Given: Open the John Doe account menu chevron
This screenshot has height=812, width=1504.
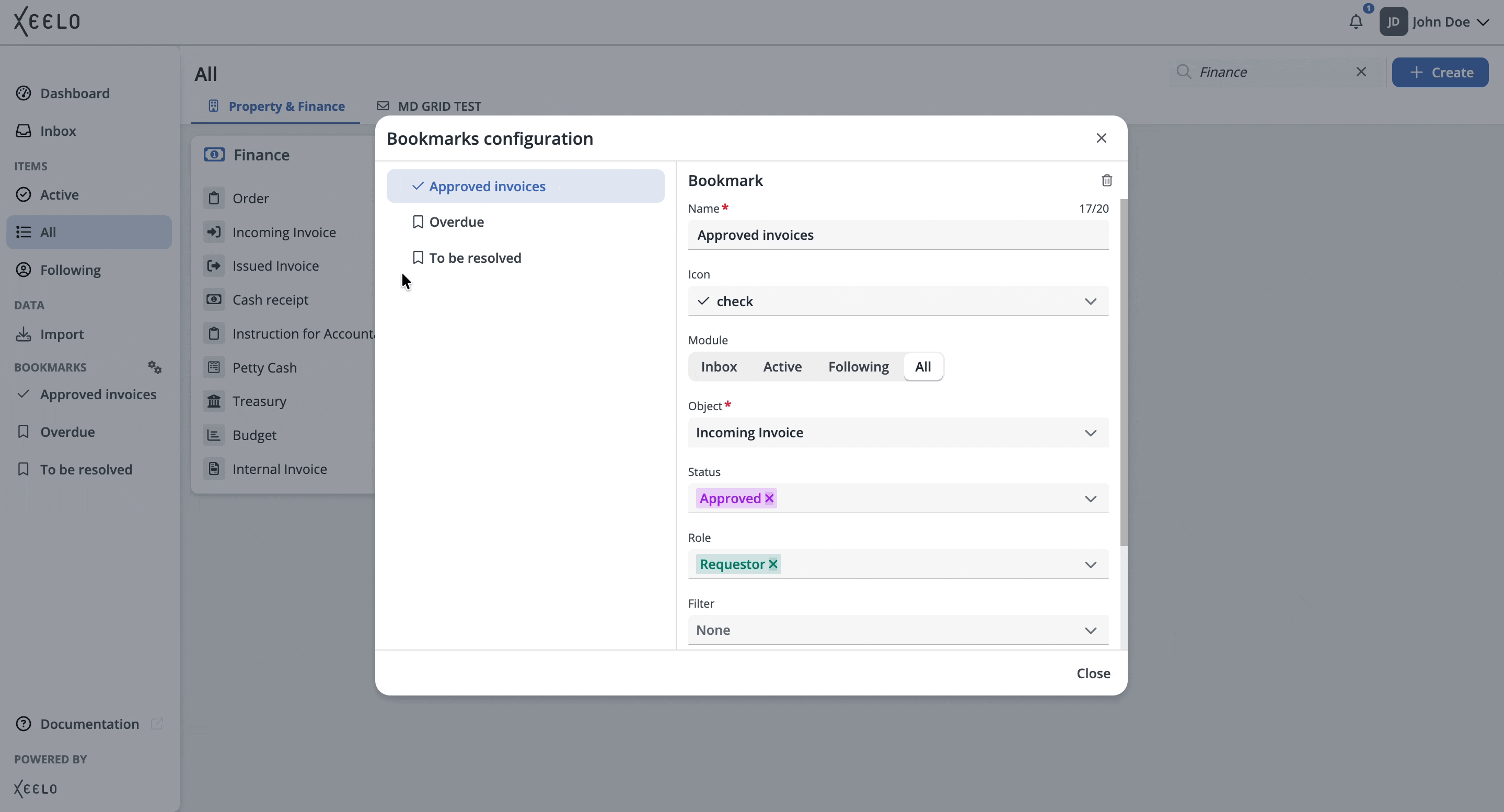Looking at the screenshot, I should 1483,22.
